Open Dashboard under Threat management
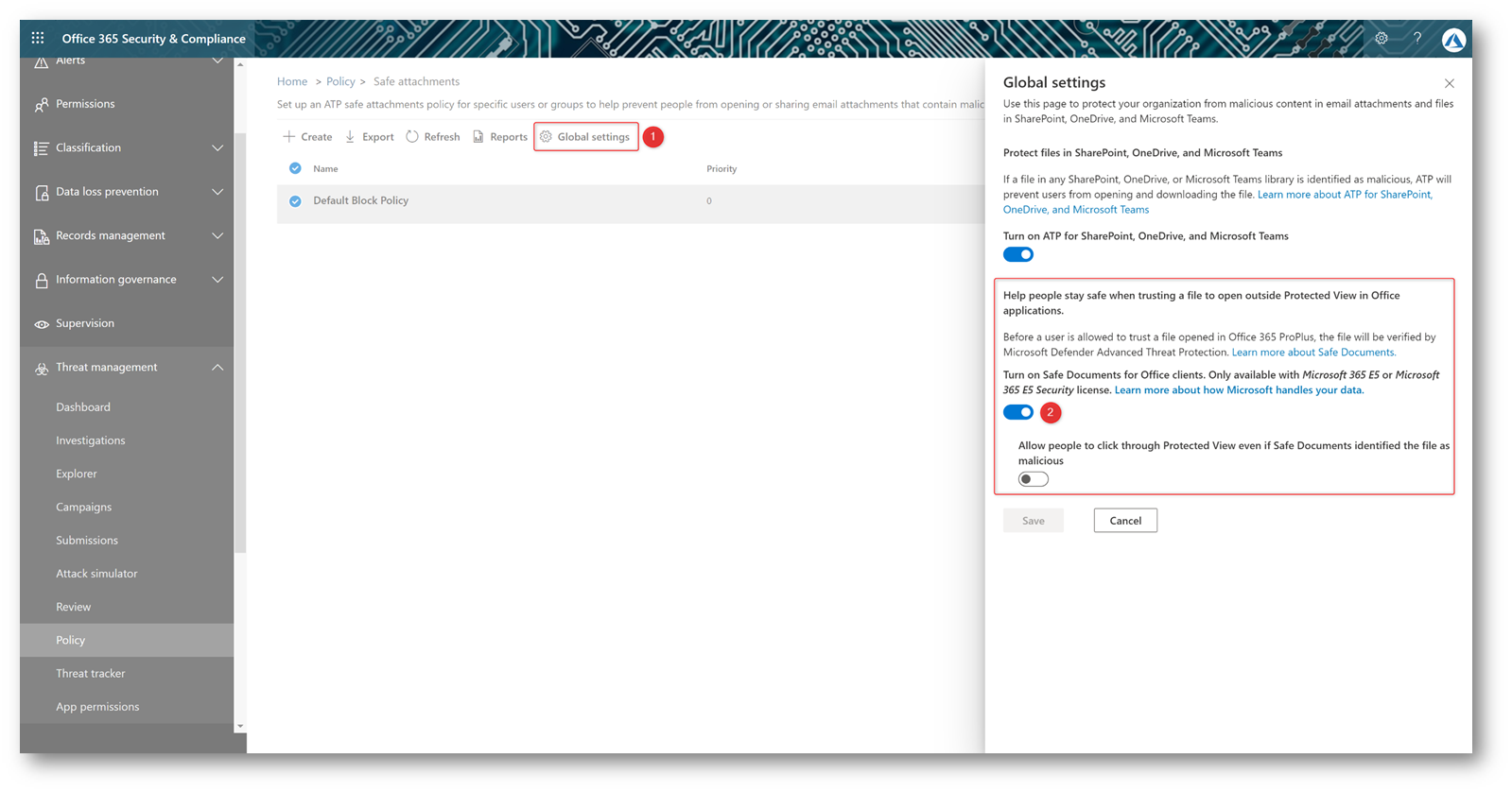 click(83, 407)
